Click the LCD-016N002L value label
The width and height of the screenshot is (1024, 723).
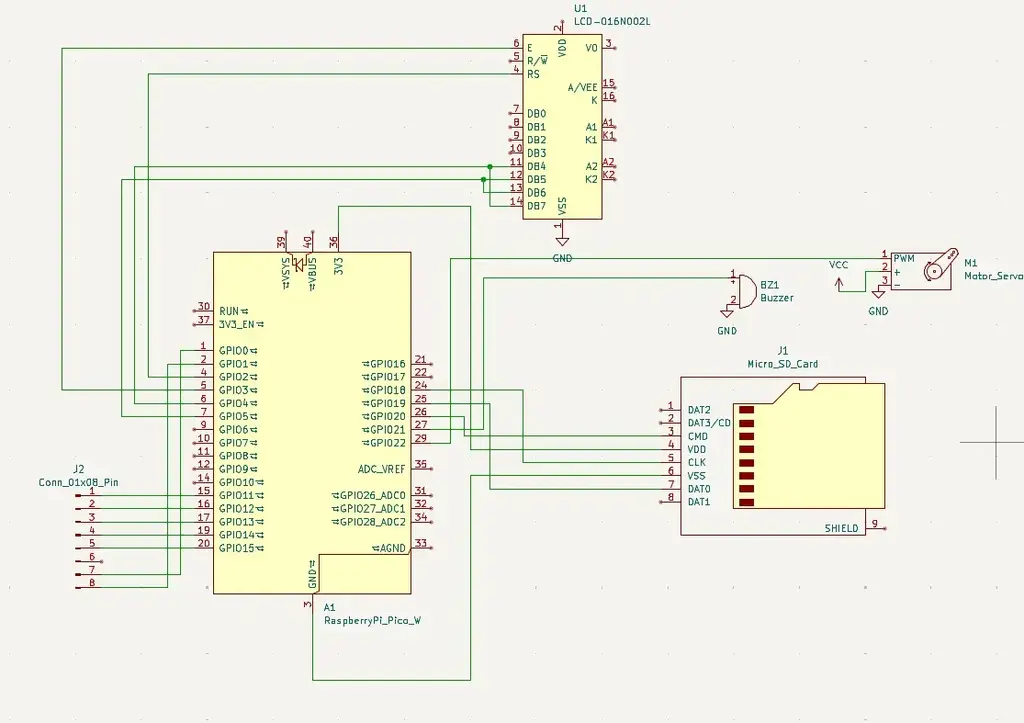point(612,22)
